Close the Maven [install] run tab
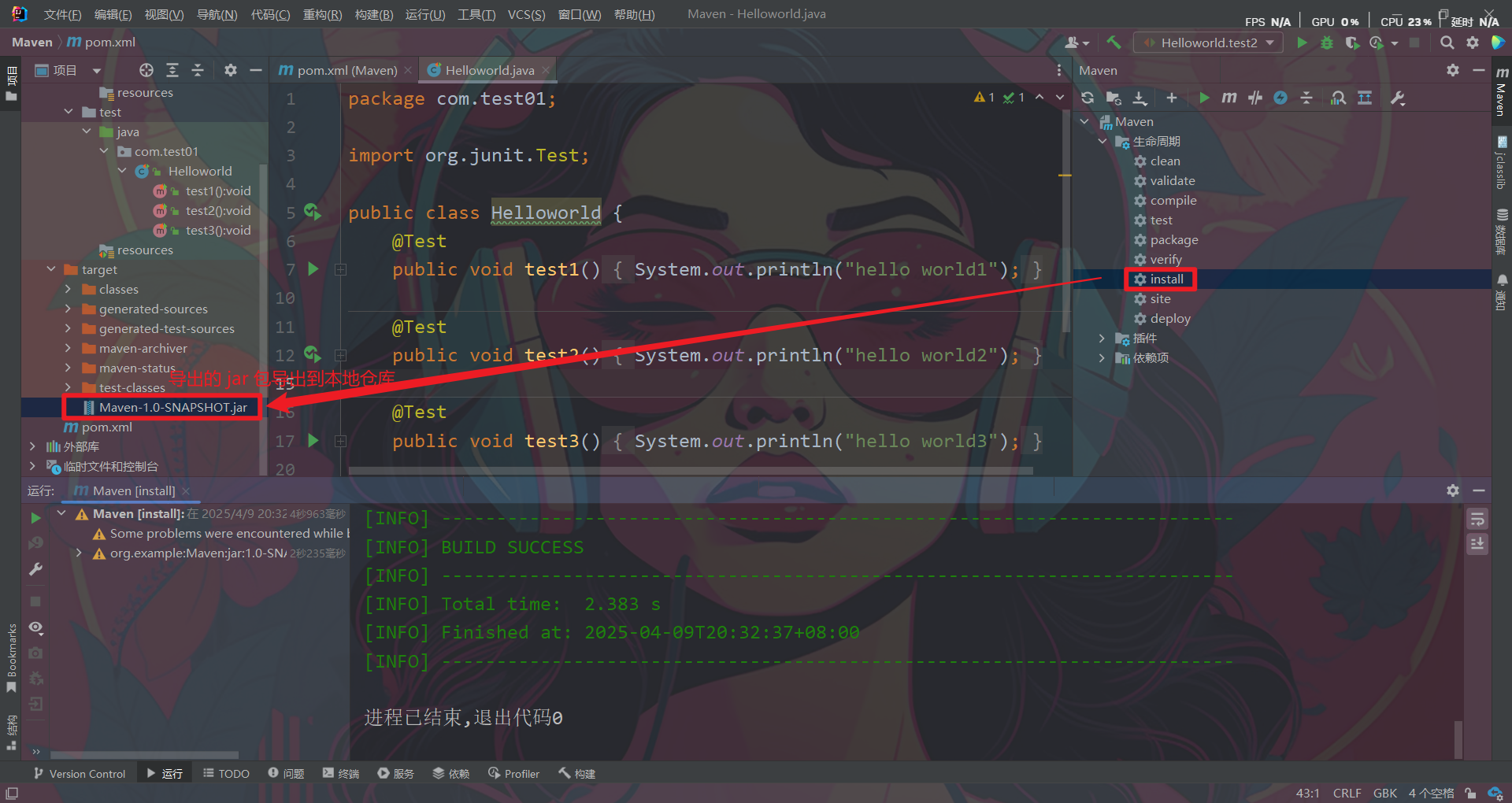This screenshot has width=1512, height=803. pyautogui.click(x=186, y=490)
